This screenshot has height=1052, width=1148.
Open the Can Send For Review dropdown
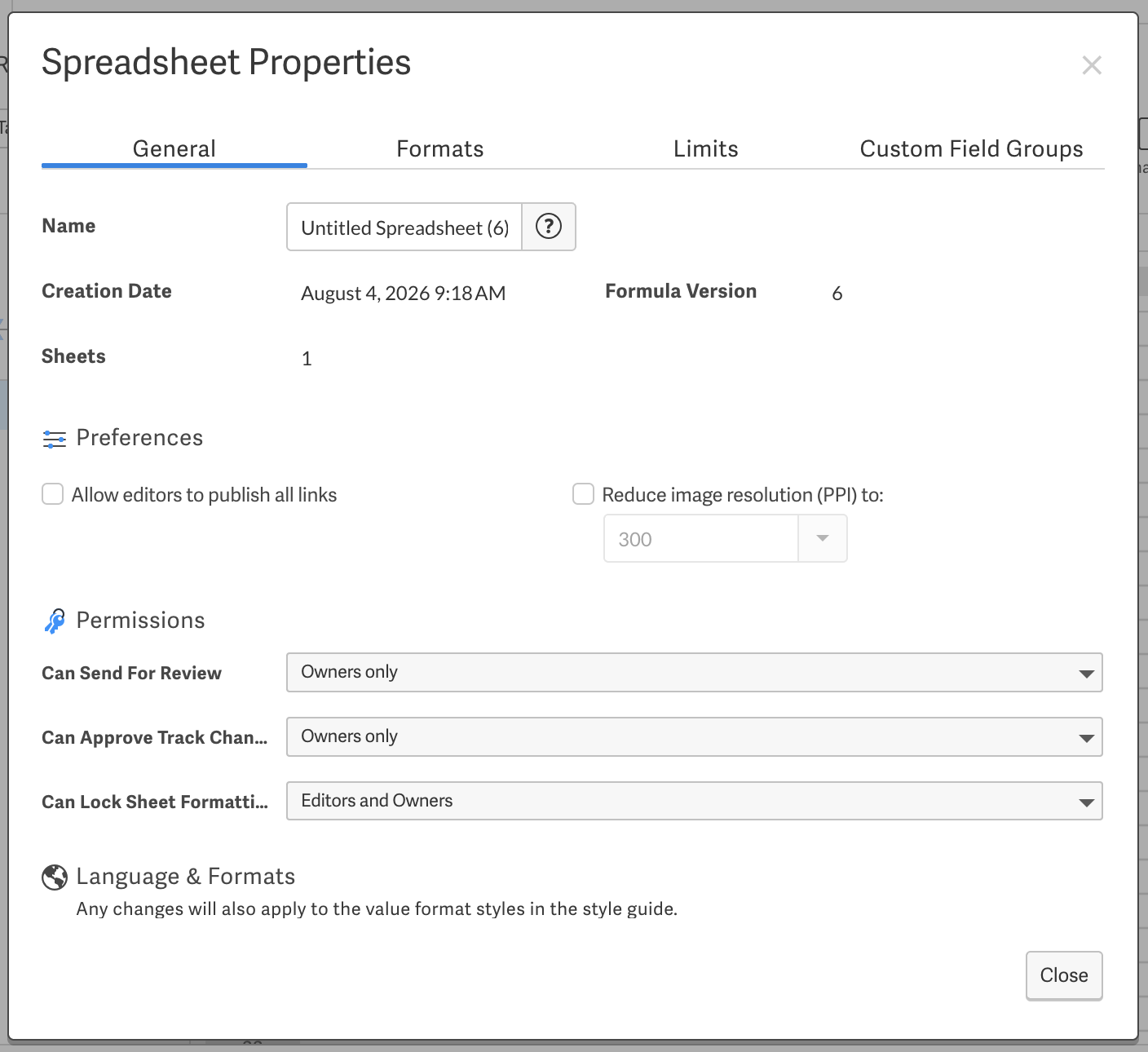point(695,673)
